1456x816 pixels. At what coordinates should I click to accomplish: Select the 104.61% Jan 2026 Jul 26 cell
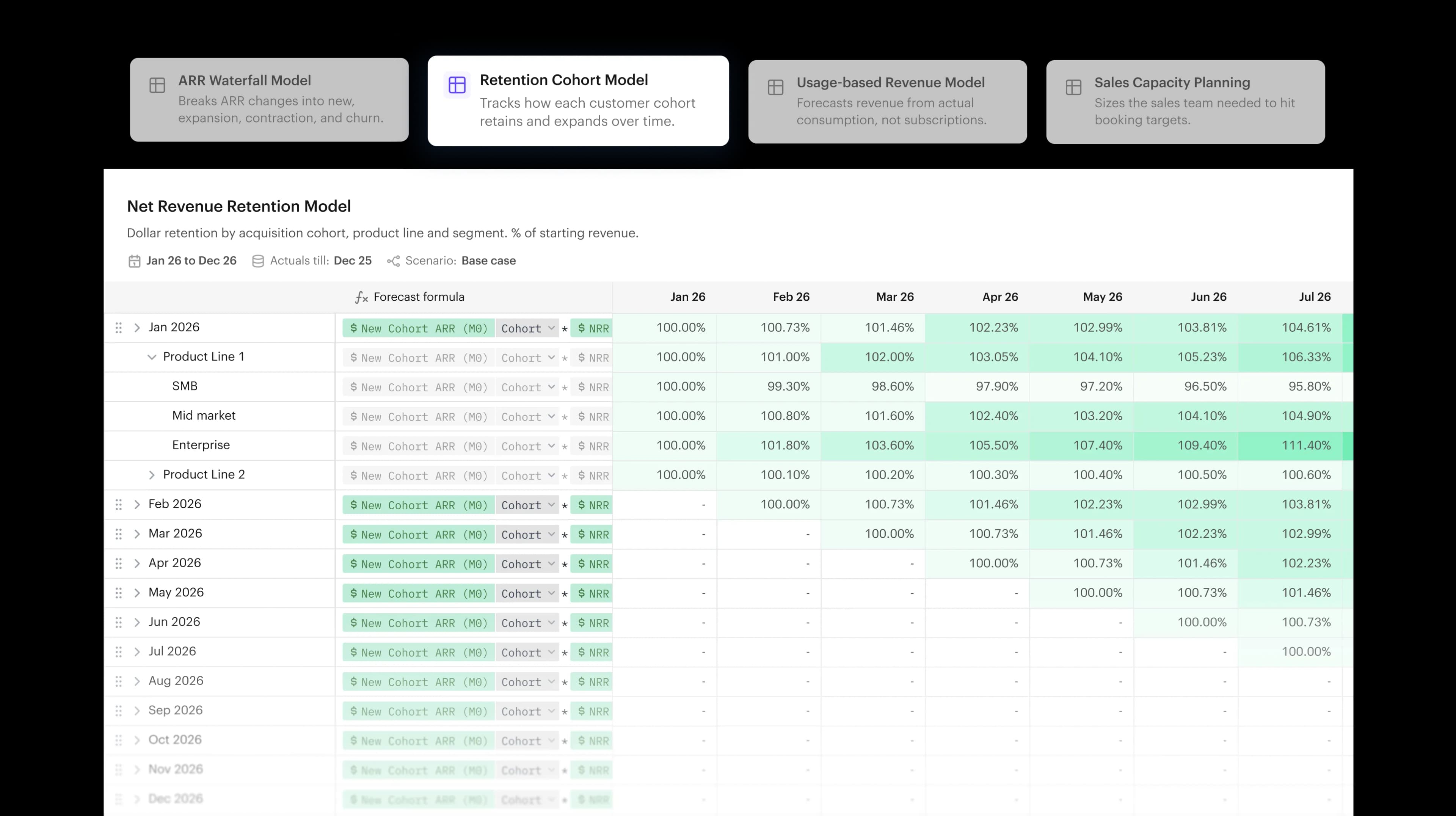(1290, 328)
